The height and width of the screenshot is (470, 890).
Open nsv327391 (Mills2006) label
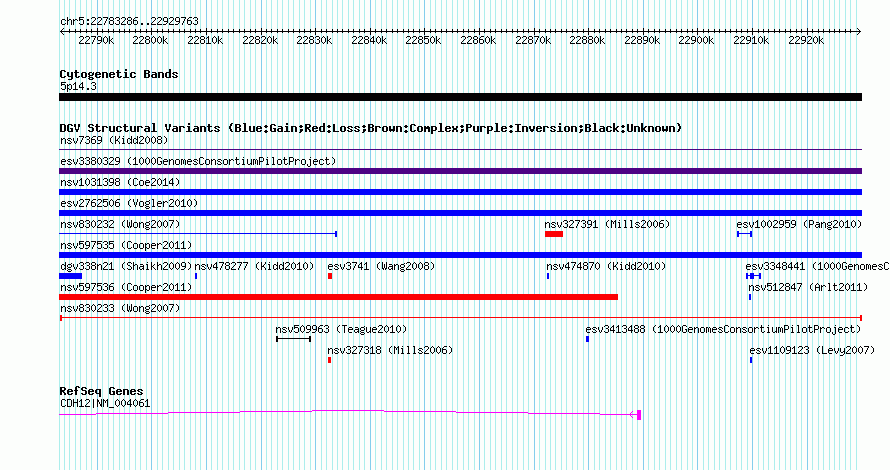coord(607,224)
